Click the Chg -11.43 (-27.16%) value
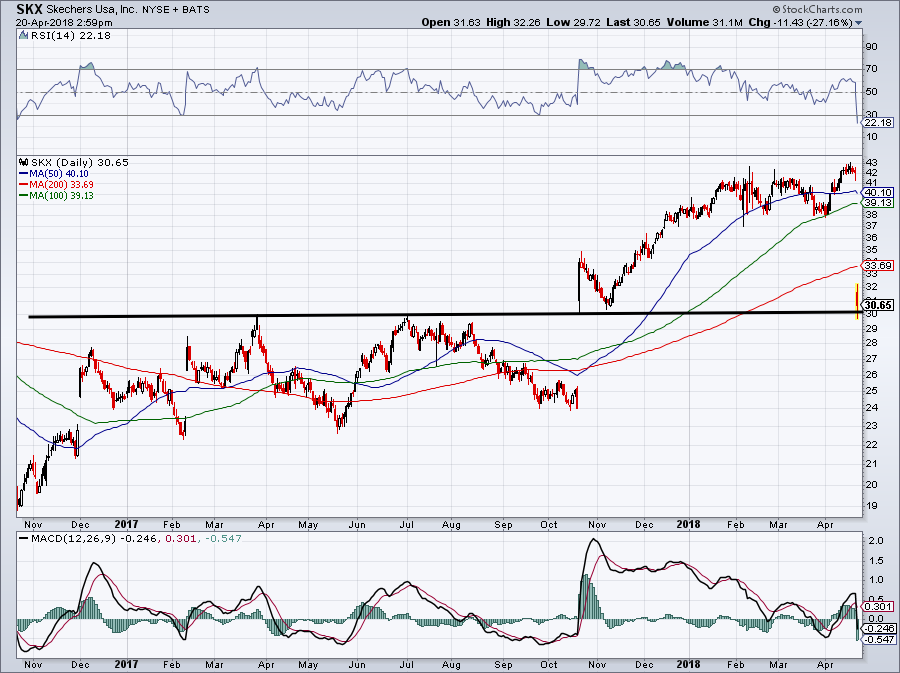Screen dimensions: 900x673 coord(800,22)
